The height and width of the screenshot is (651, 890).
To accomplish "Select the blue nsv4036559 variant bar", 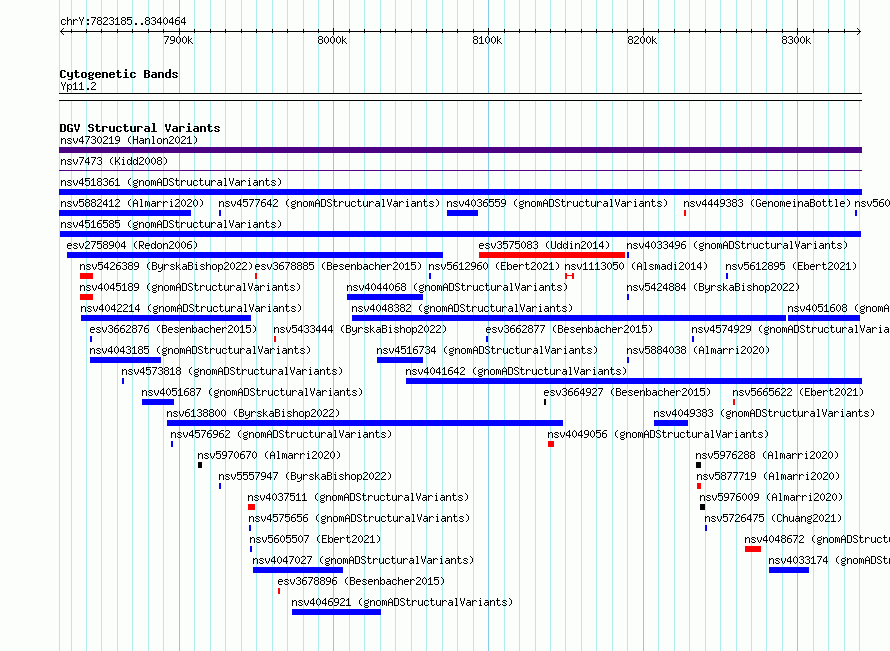I will coord(462,213).
